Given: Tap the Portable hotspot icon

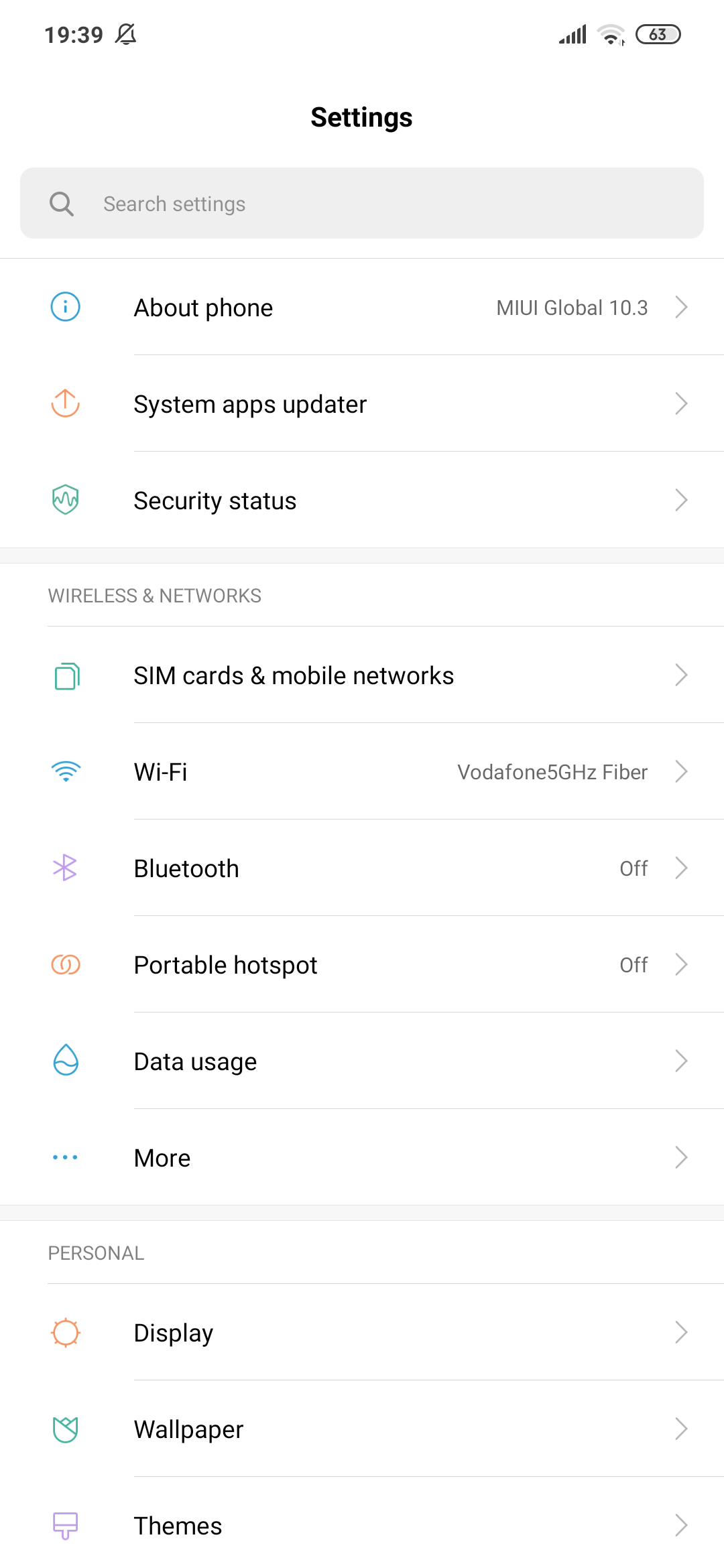Looking at the screenshot, I should point(66,964).
